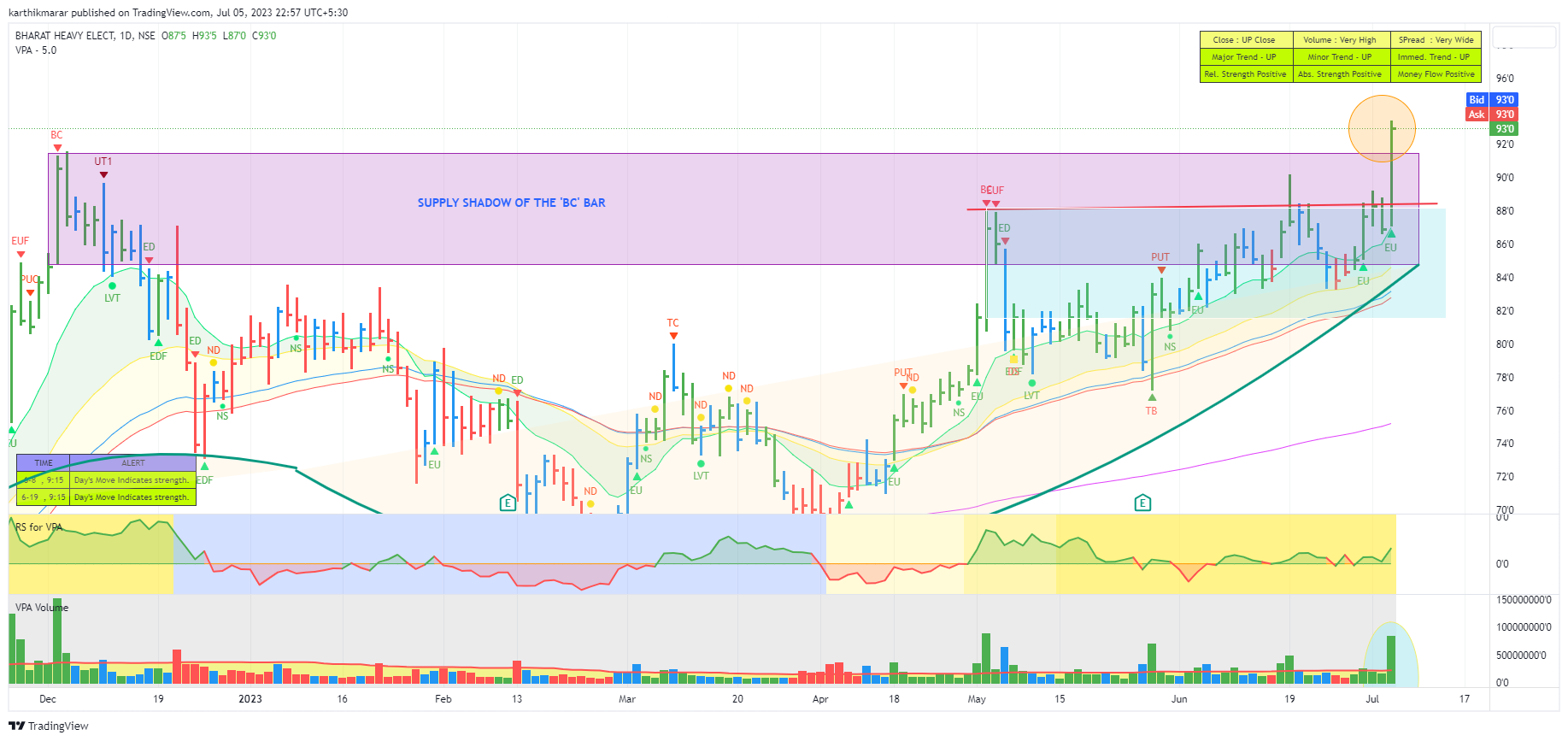Click the 'Rel. Strength Positive' cell
Image resolution: width=1568 pixels, height=741 pixels.
tap(1244, 74)
